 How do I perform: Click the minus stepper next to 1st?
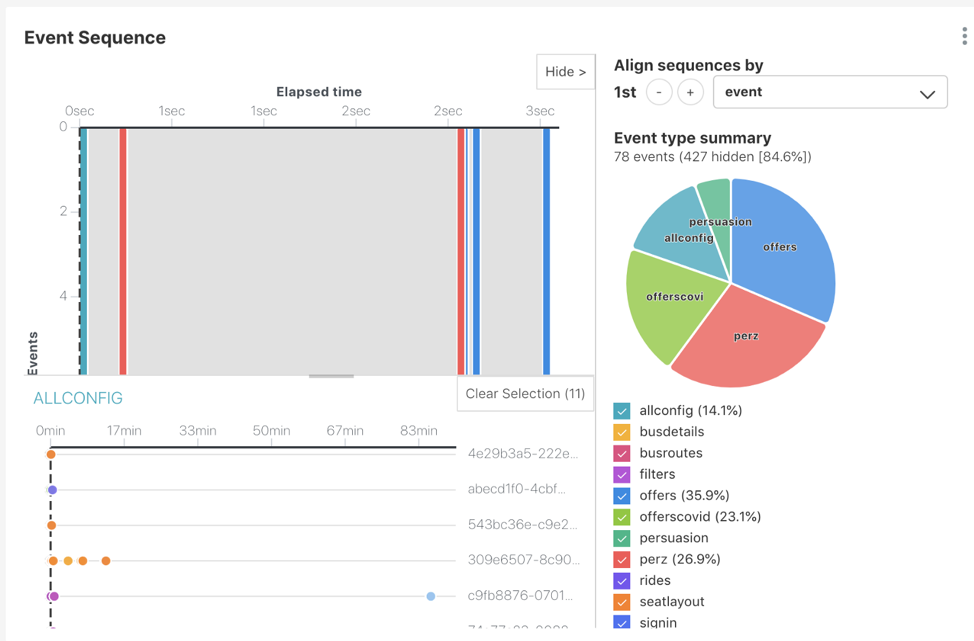point(659,91)
